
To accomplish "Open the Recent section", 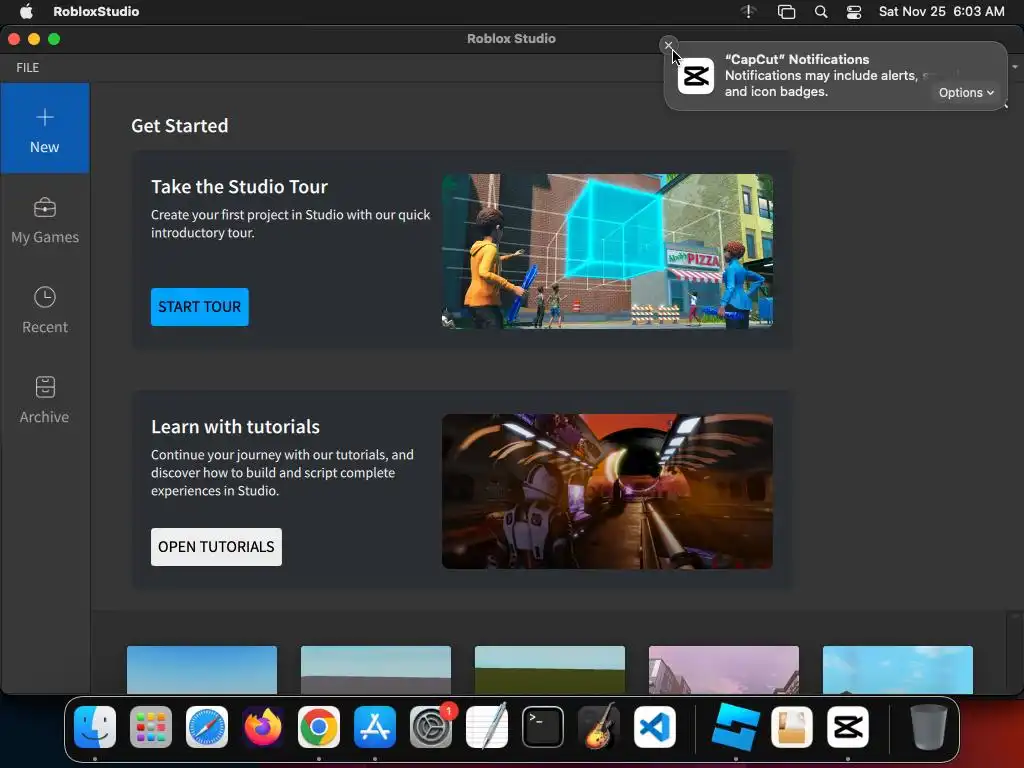I will coord(44,310).
